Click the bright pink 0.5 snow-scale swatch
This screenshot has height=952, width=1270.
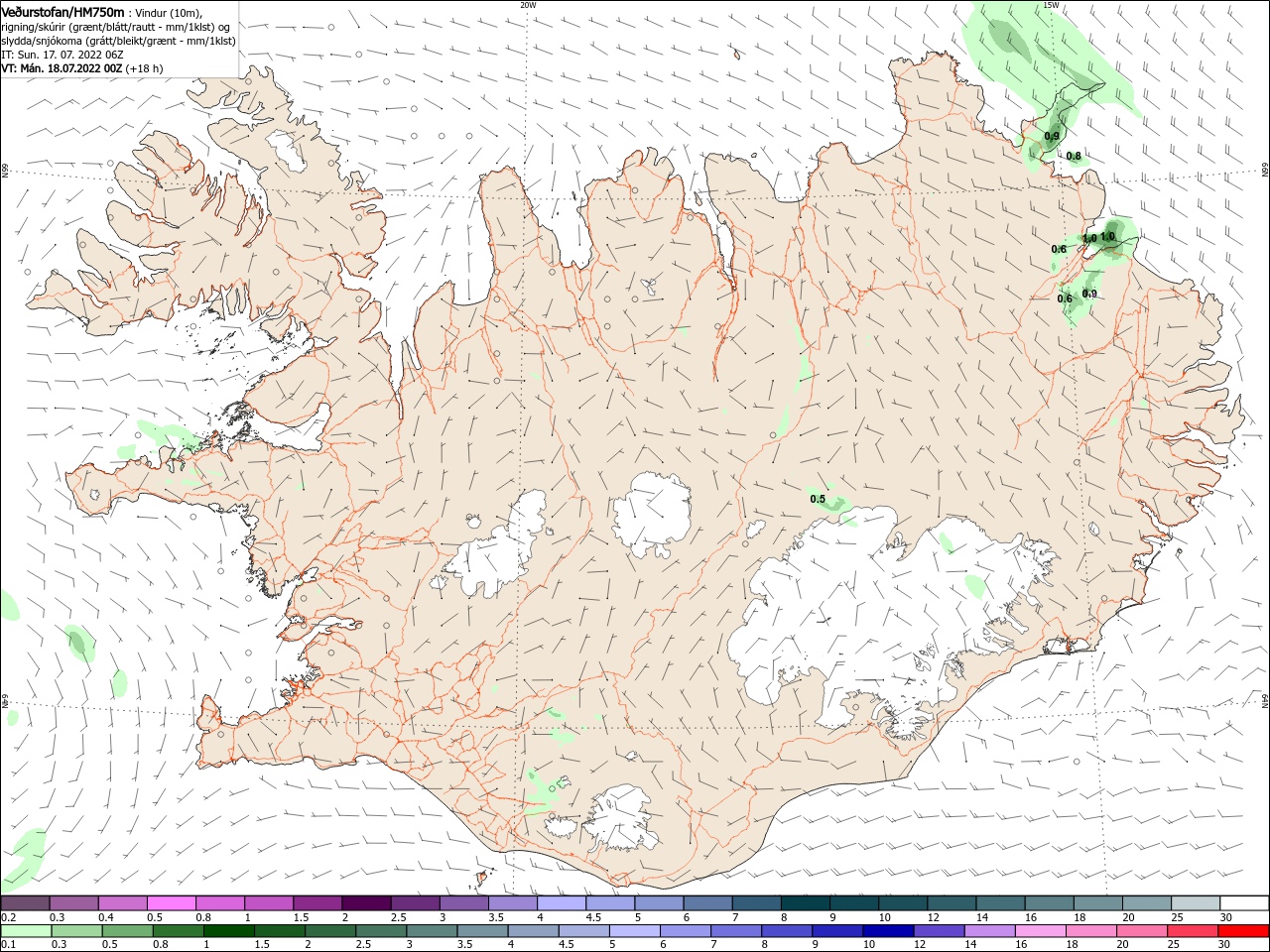(171, 903)
